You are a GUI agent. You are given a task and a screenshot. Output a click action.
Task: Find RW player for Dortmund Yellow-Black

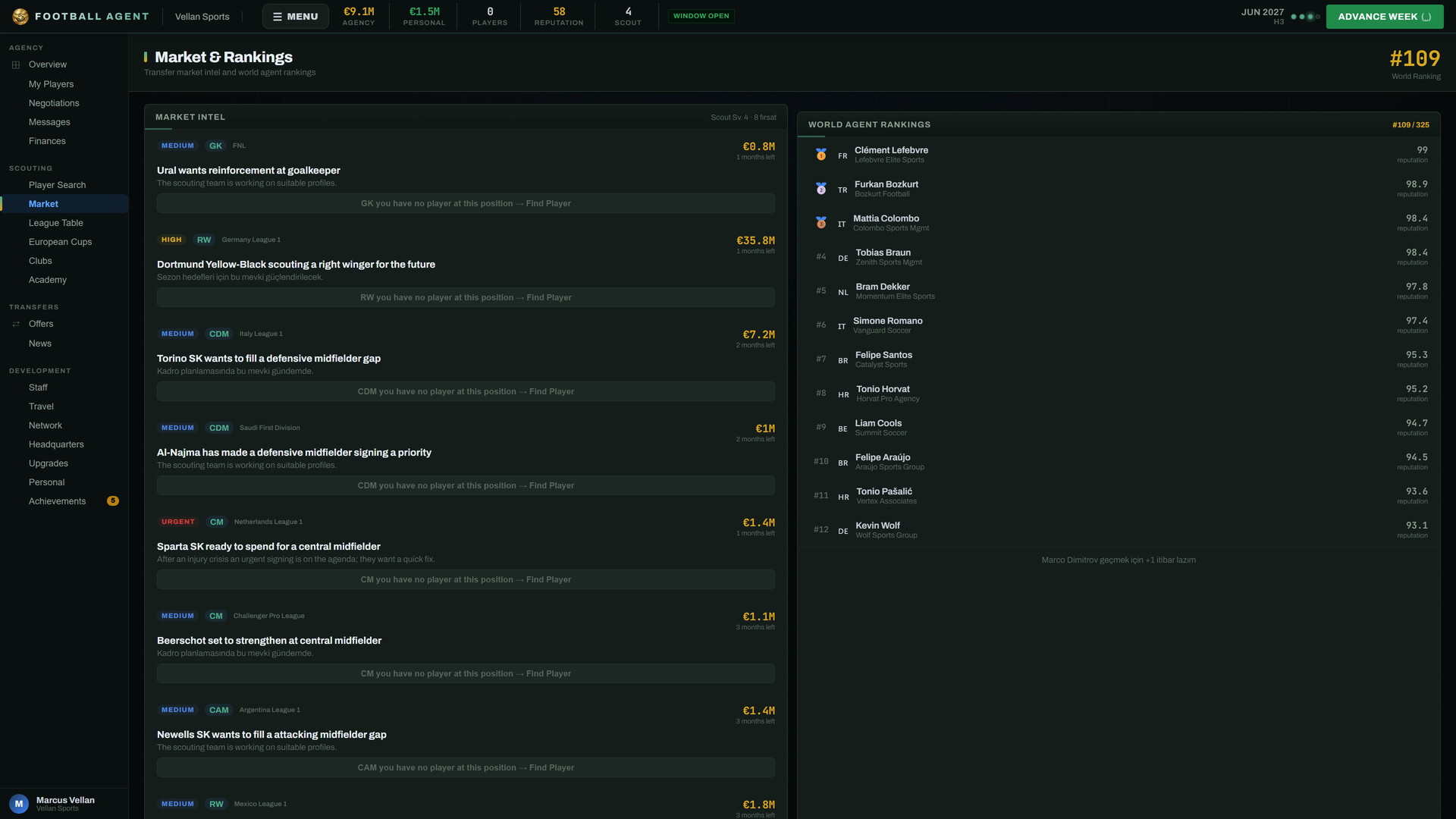pyautogui.click(x=466, y=297)
